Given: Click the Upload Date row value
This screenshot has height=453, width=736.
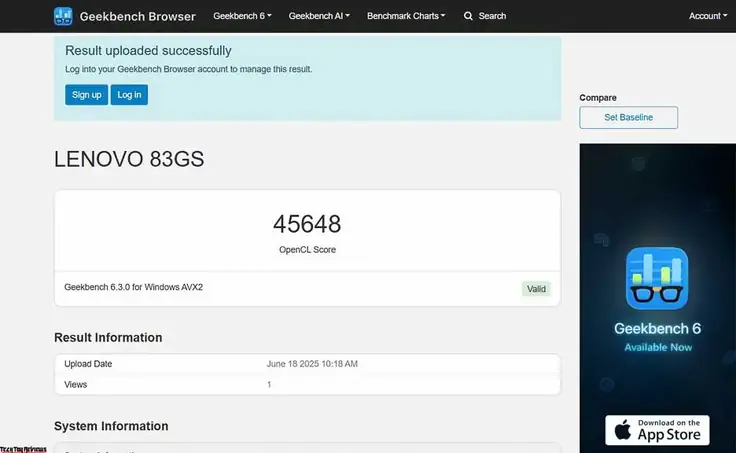Looking at the screenshot, I should pos(312,364).
